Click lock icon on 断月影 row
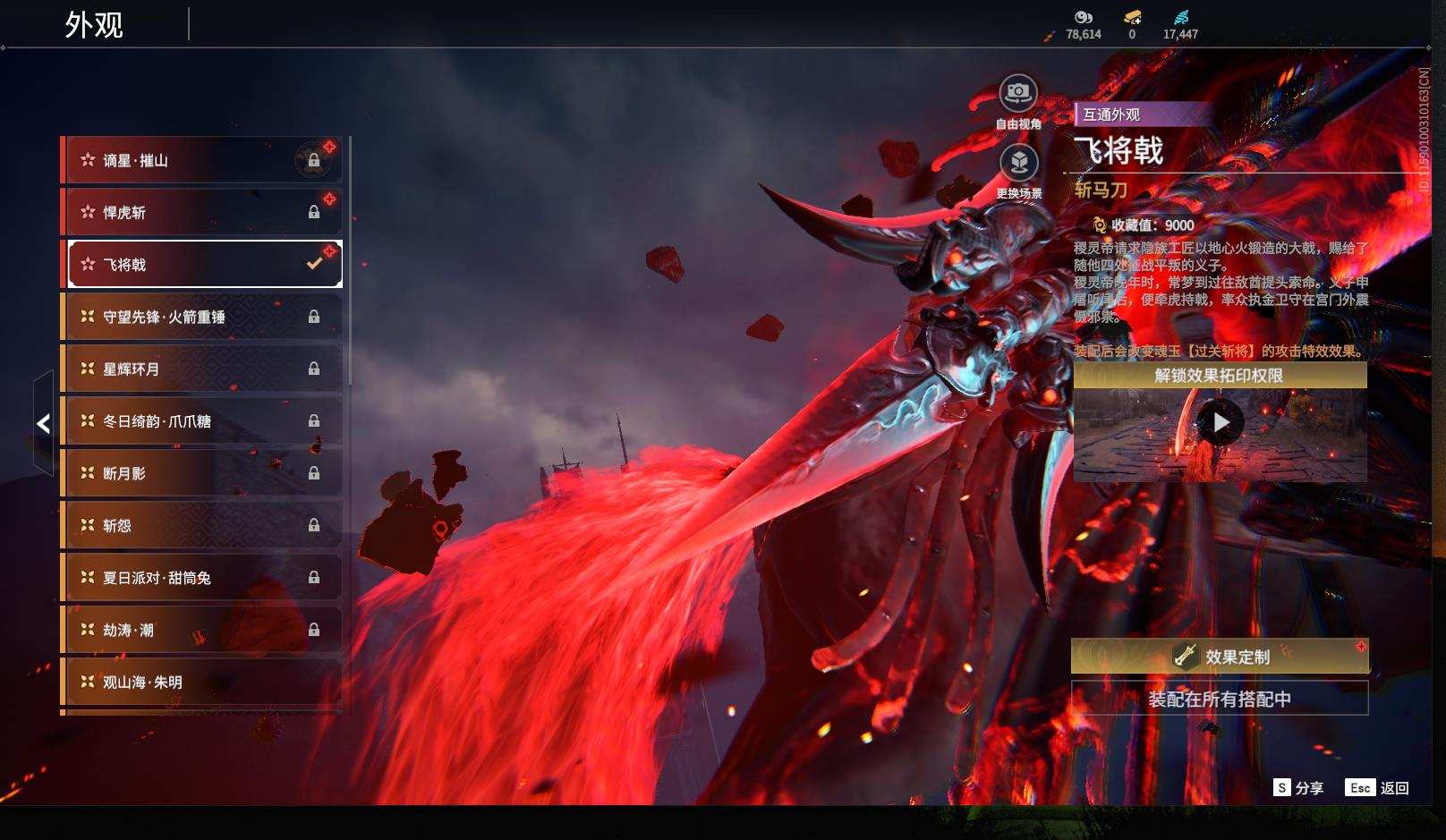 pyautogui.click(x=314, y=472)
